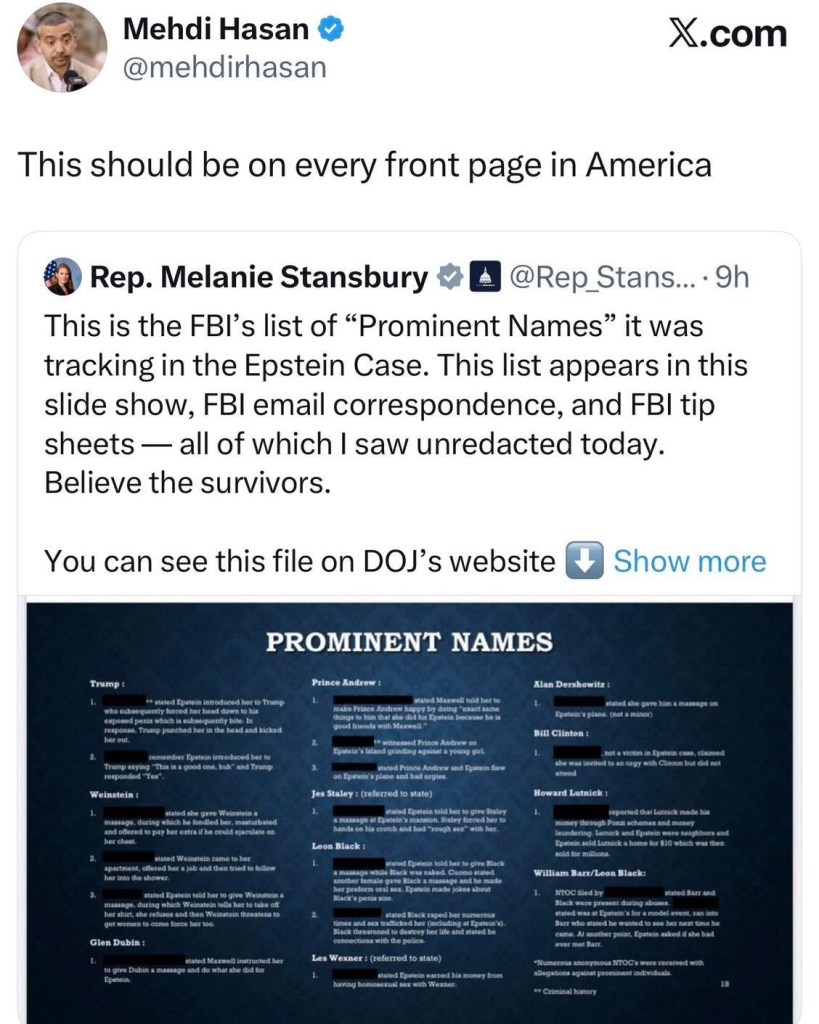The image size is (819, 1024).
Task: Click the gray verified badge beside Stansbury
Action: tap(452, 277)
